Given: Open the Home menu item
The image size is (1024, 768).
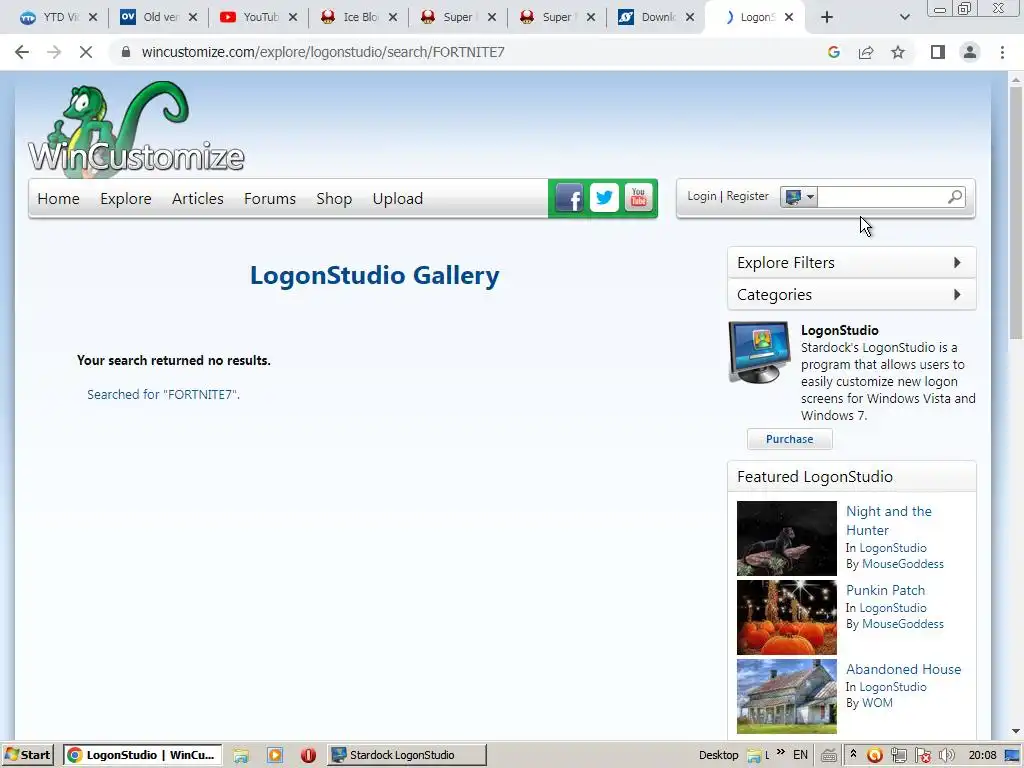Looking at the screenshot, I should (58, 199).
